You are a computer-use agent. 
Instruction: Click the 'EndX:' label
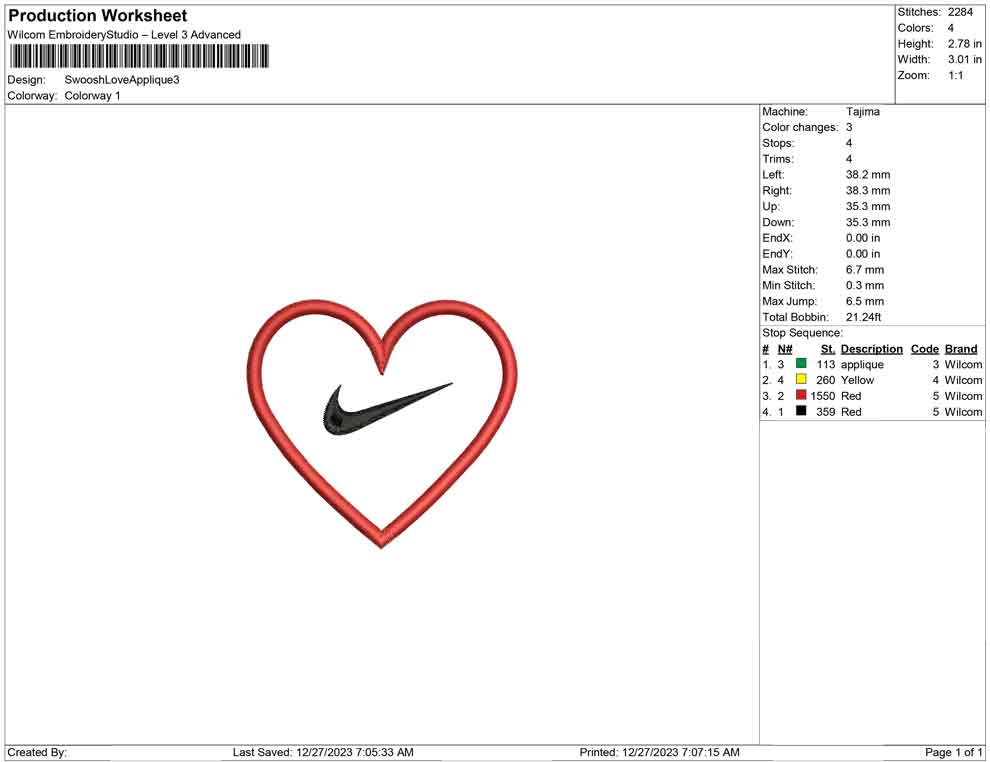click(x=777, y=238)
